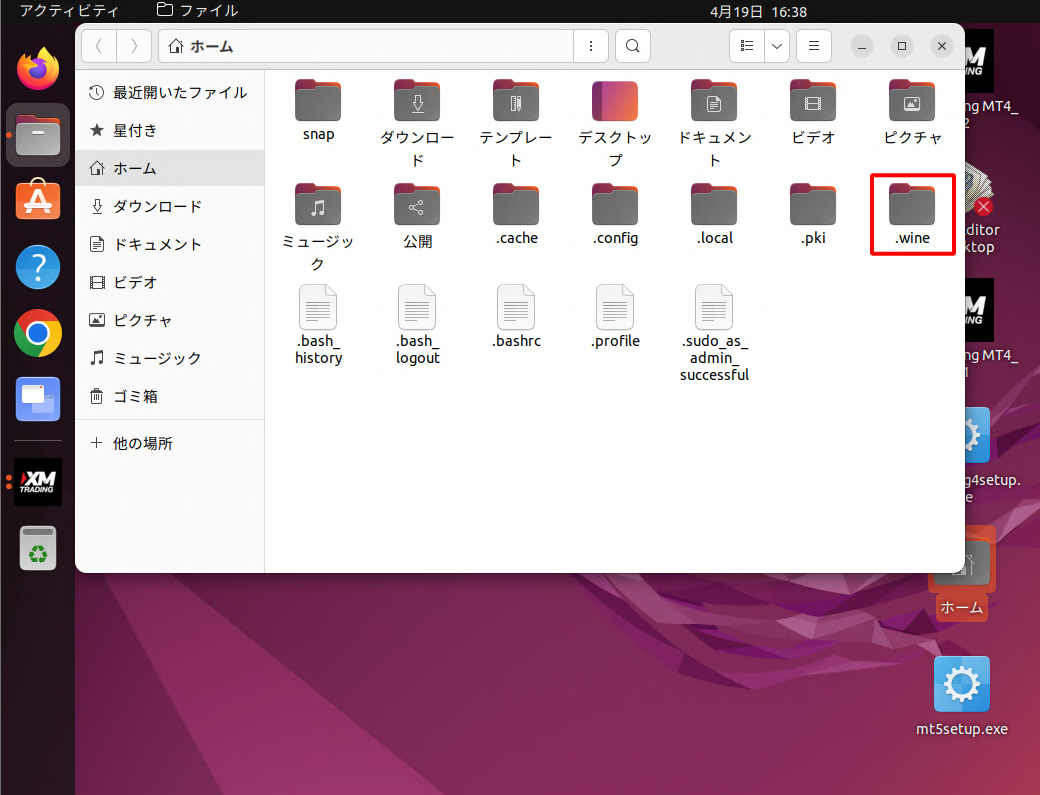This screenshot has width=1040, height=795.
Task: Open 他の場所 in the sidebar
Action: tap(142, 443)
